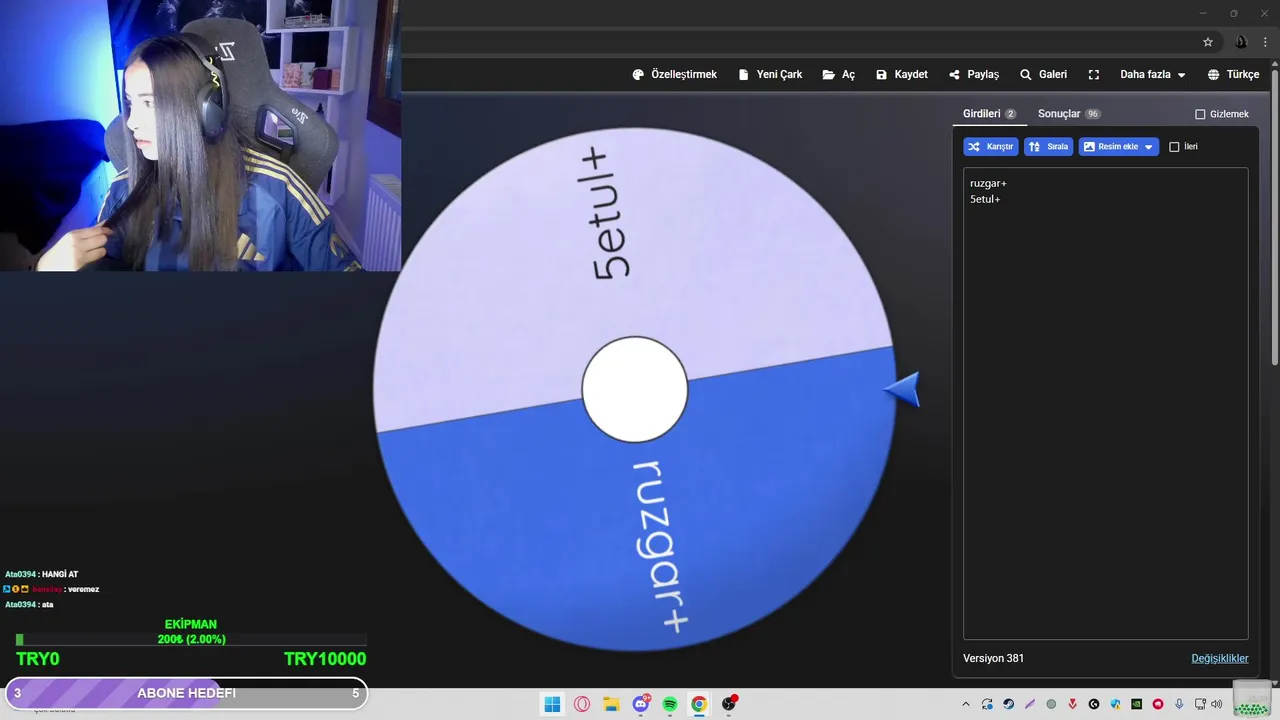Image resolution: width=1280 pixels, height=720 pixels.
Task: Open the Değişiklikler changelog link
Action: pyautogui.click(x=1220, y=658)
